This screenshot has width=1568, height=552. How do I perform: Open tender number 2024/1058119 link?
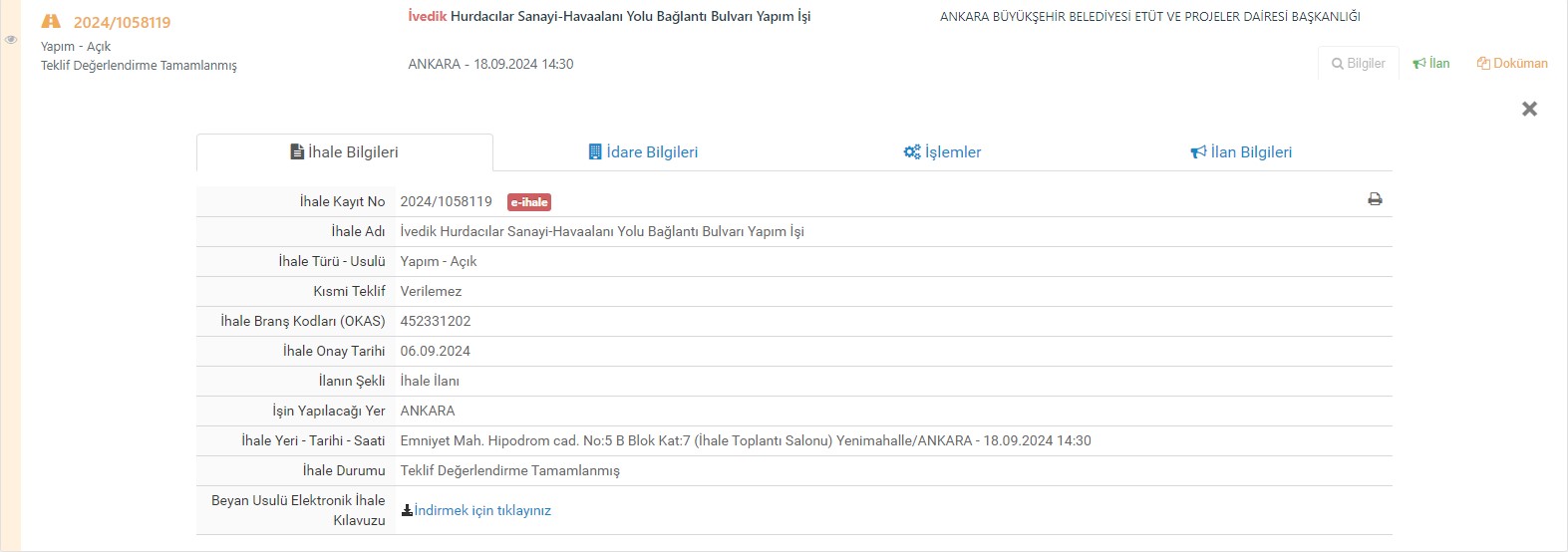pos(122,22)
